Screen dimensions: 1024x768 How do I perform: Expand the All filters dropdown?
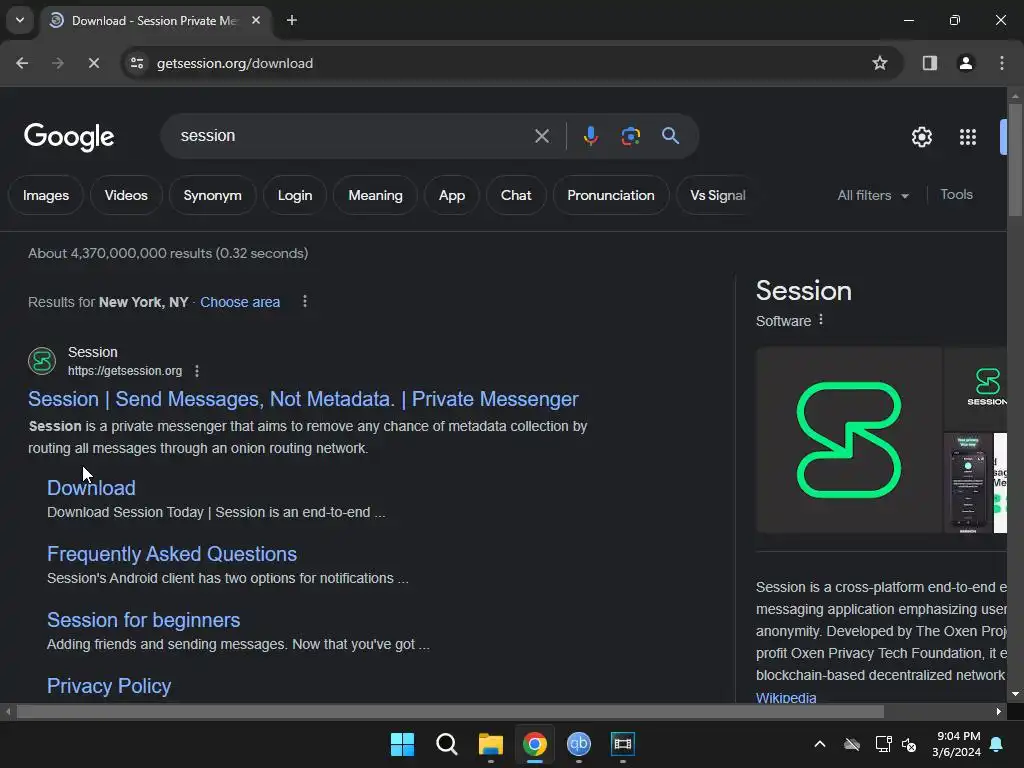click(x=873, y=195)
